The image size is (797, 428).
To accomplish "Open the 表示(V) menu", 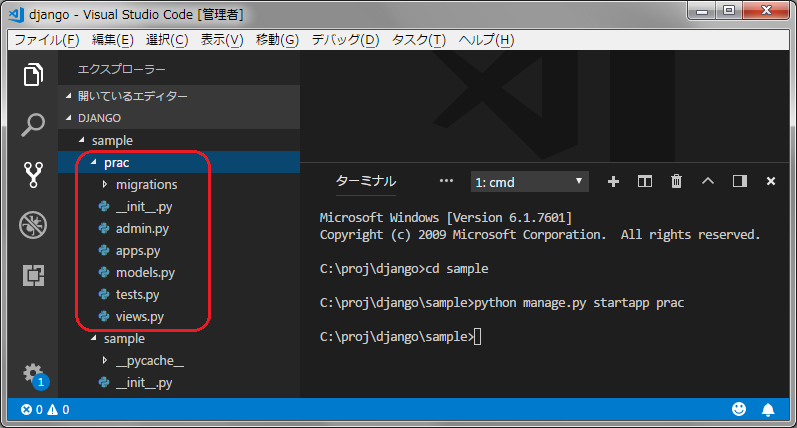I will click(x=222, y=40).
